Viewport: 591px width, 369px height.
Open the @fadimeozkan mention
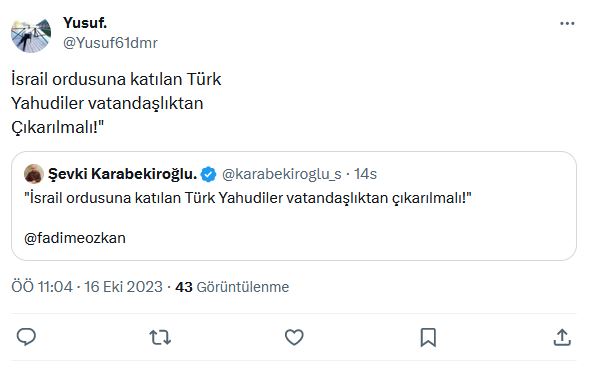[75, 238]
